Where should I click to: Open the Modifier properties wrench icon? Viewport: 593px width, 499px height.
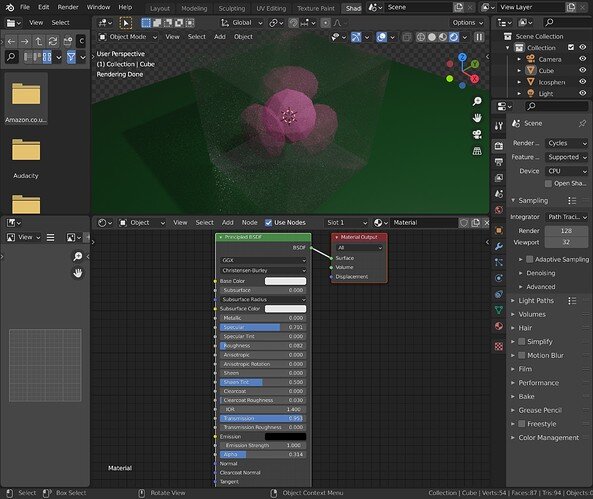[x=499, y=246]
